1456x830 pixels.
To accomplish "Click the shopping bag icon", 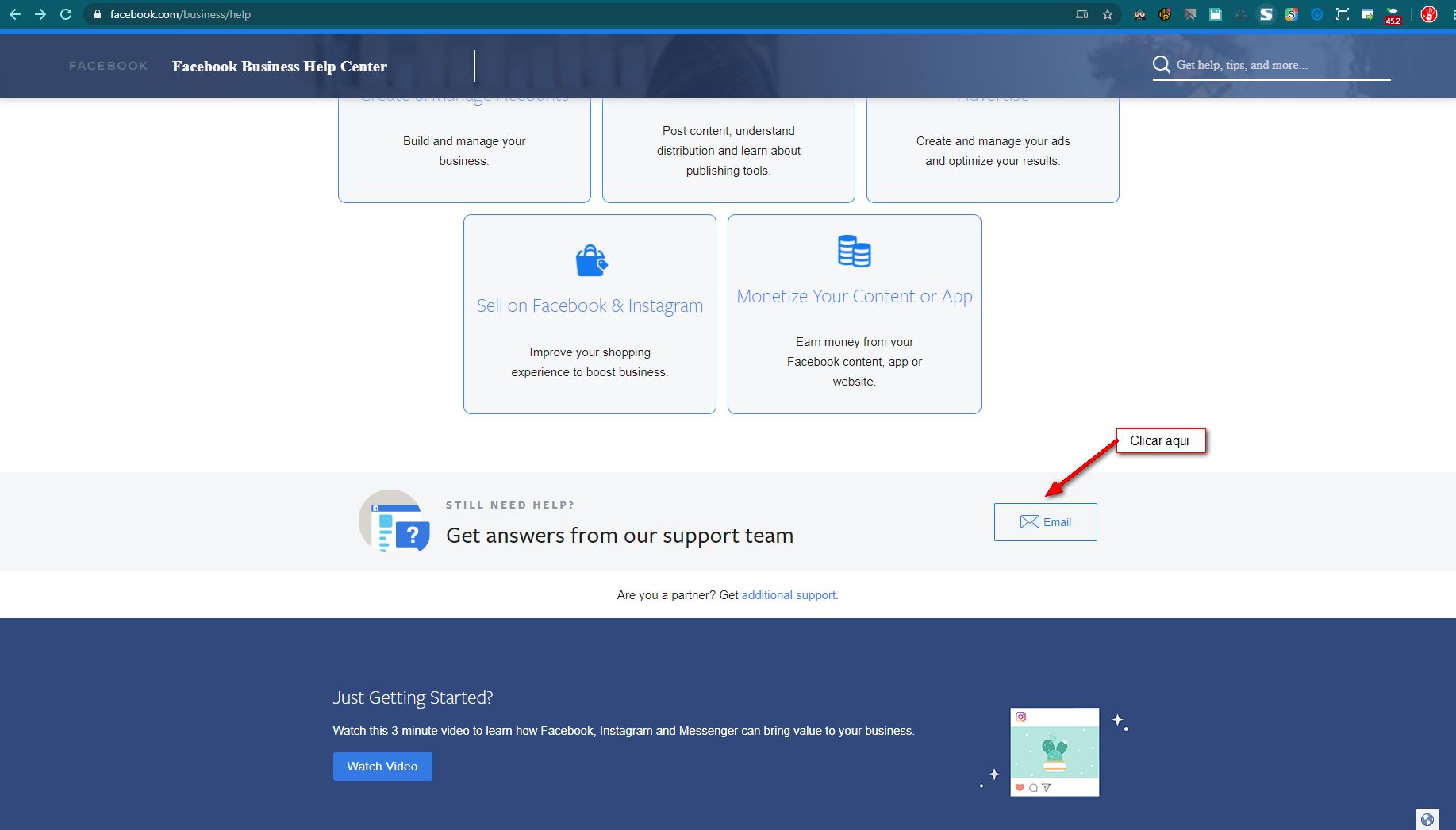I will pos(591,260).
